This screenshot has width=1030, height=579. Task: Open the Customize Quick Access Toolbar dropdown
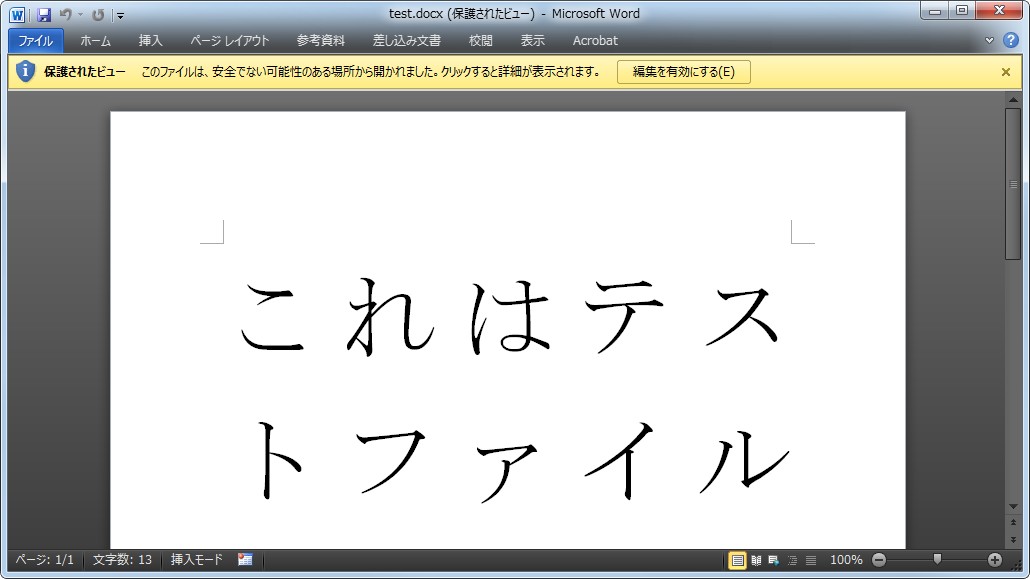[120, 15]
